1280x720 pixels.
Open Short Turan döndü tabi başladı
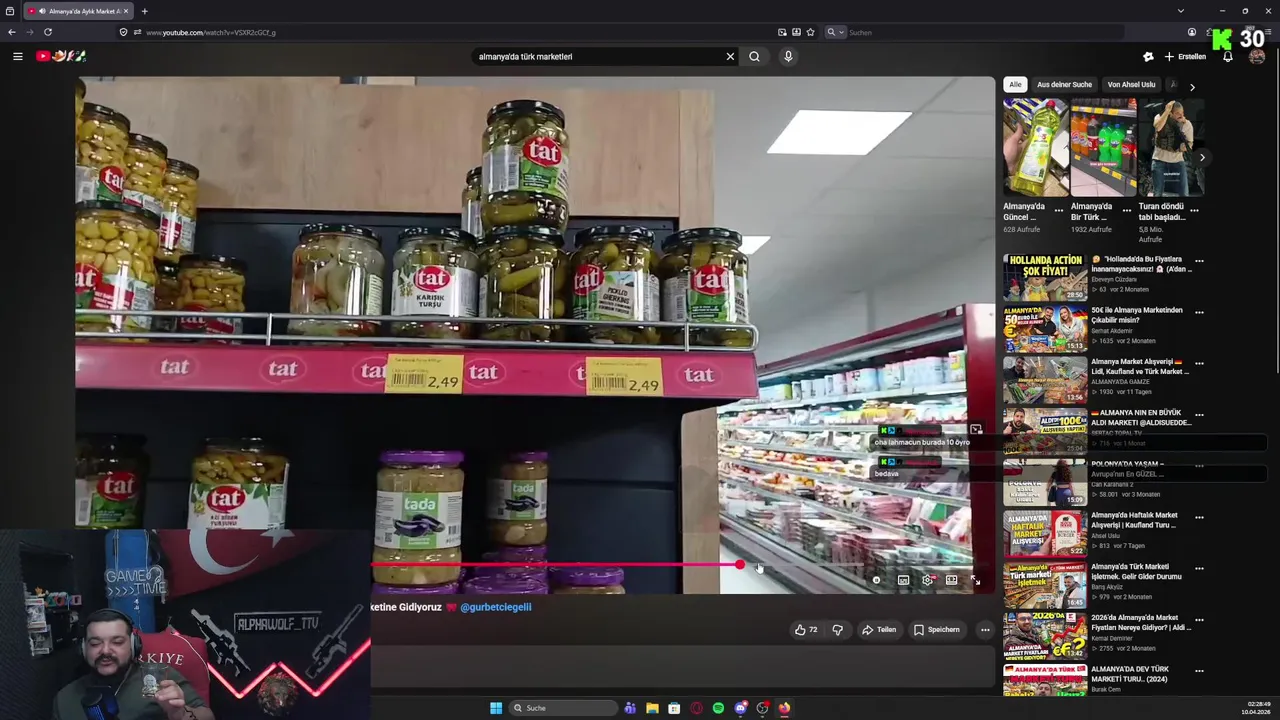click(1171, 147)
